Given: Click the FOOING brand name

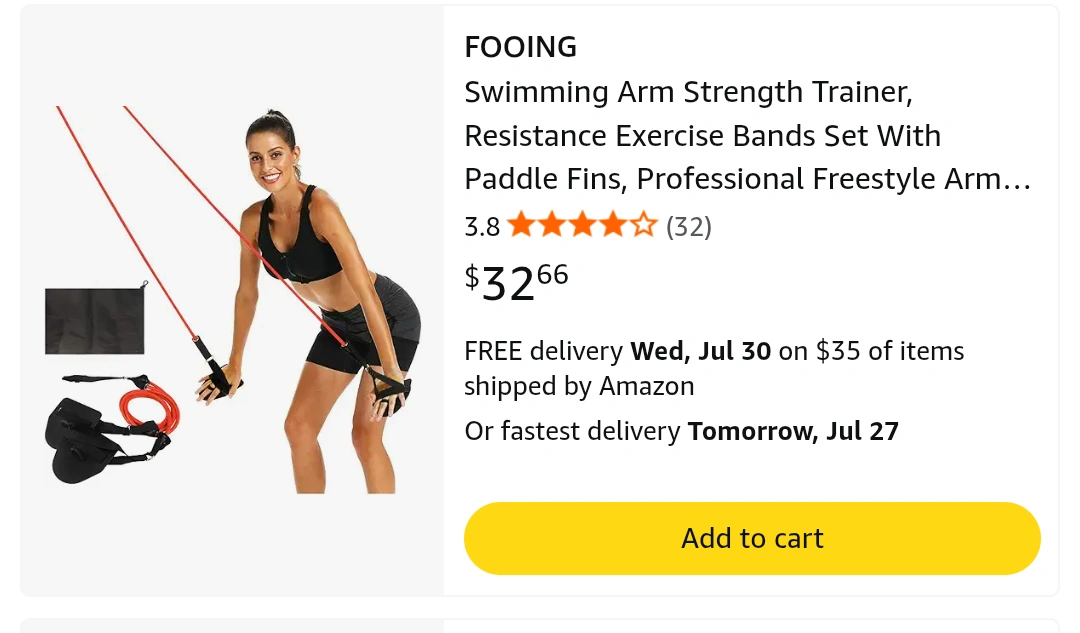Looking at the screenshot, I should (x=521, y=47).
